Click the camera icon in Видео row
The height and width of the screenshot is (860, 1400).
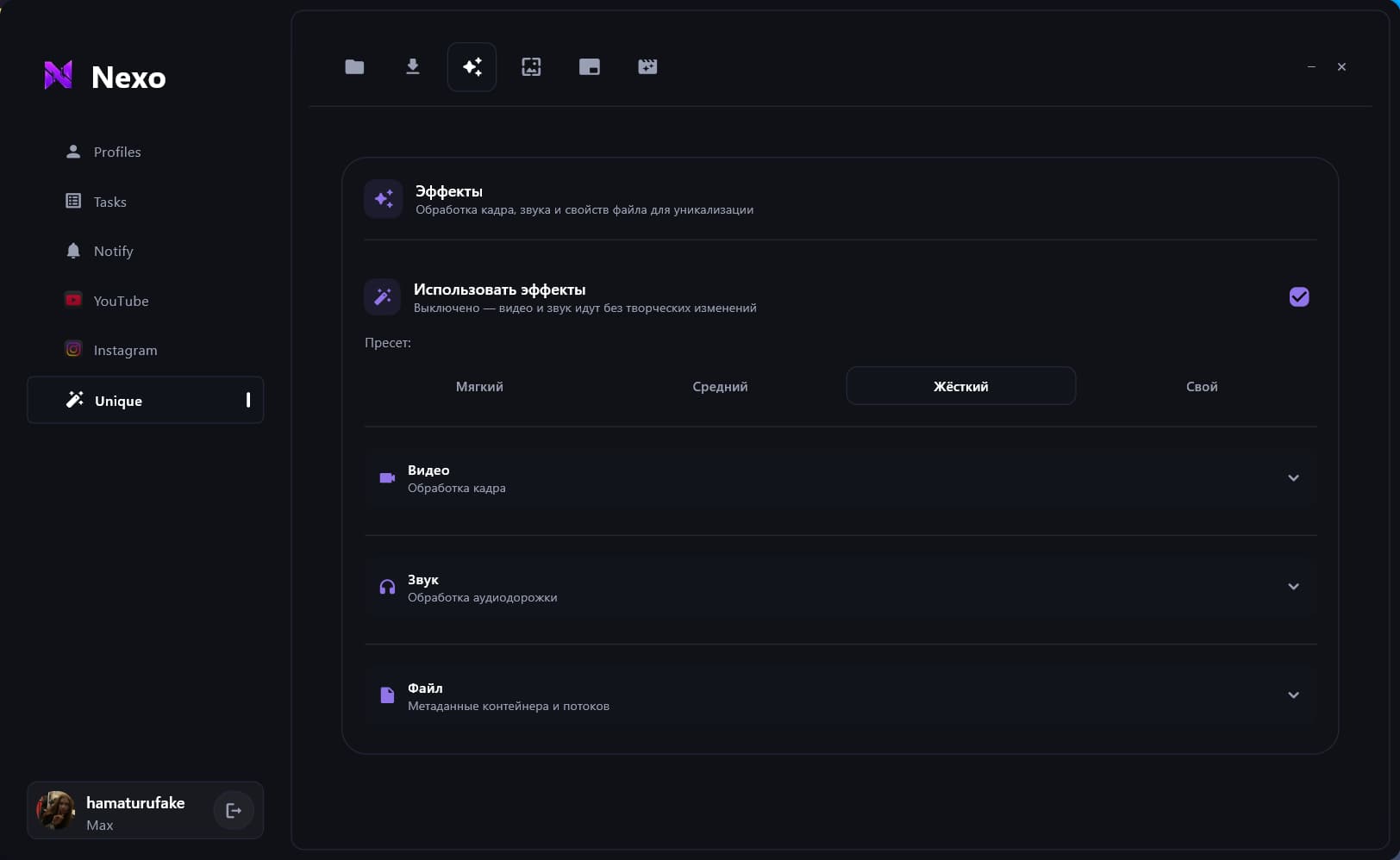387,478
